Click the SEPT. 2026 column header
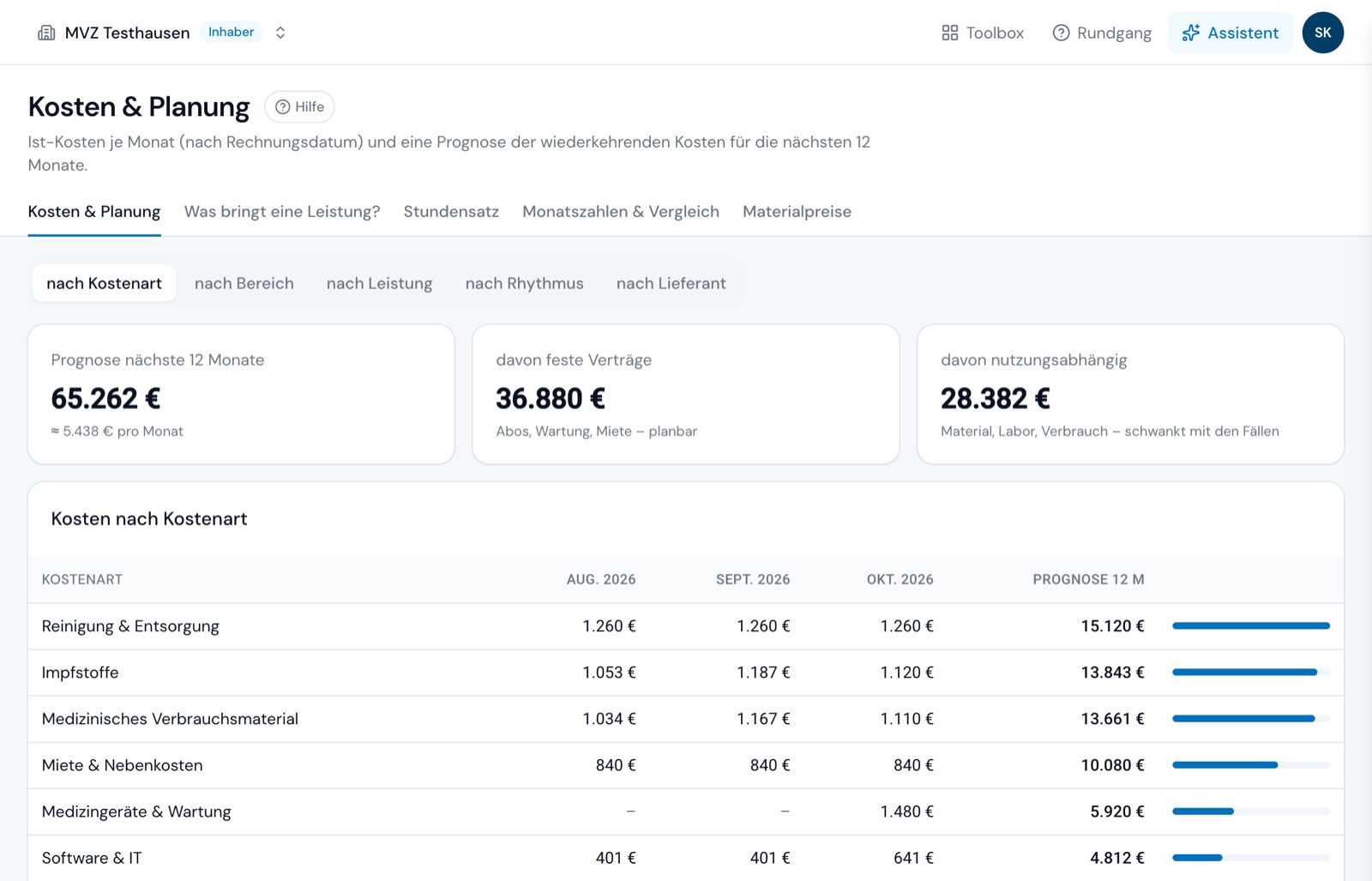1372x881 pixels. point(753,580)
